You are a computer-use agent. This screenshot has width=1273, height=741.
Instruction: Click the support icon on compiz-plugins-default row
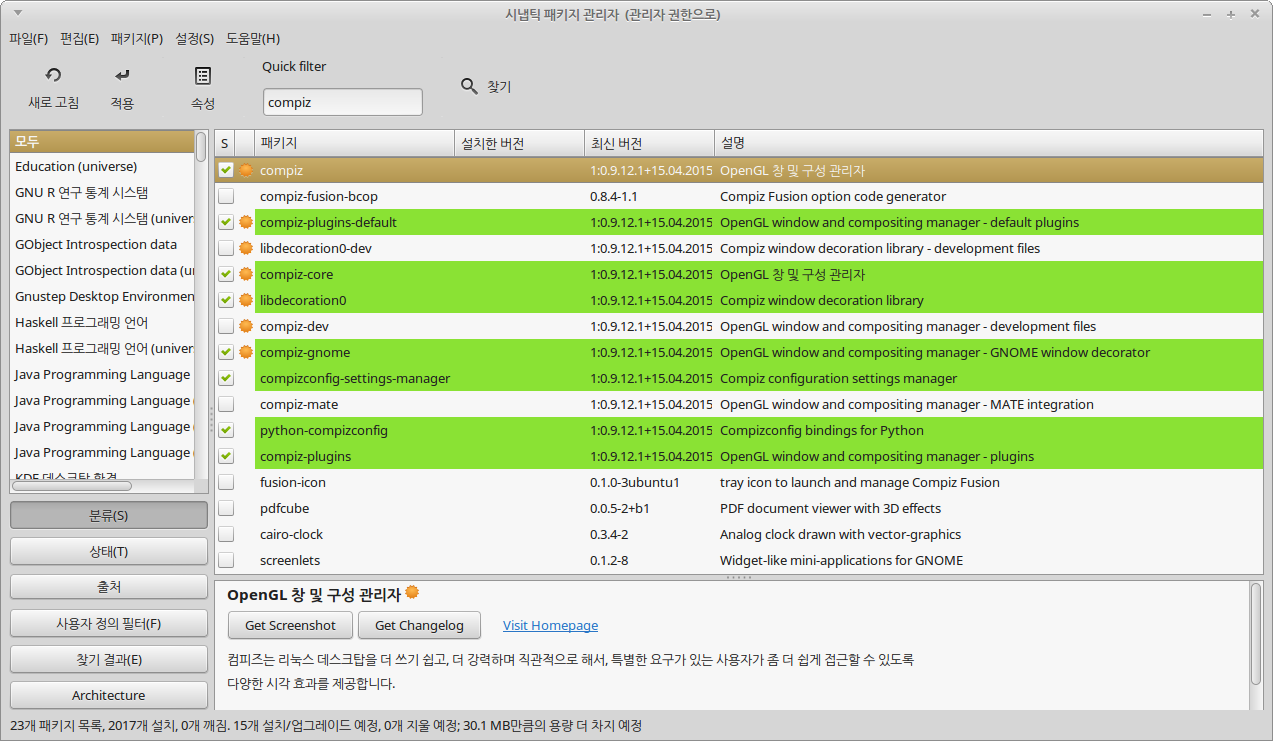[245, 222]
